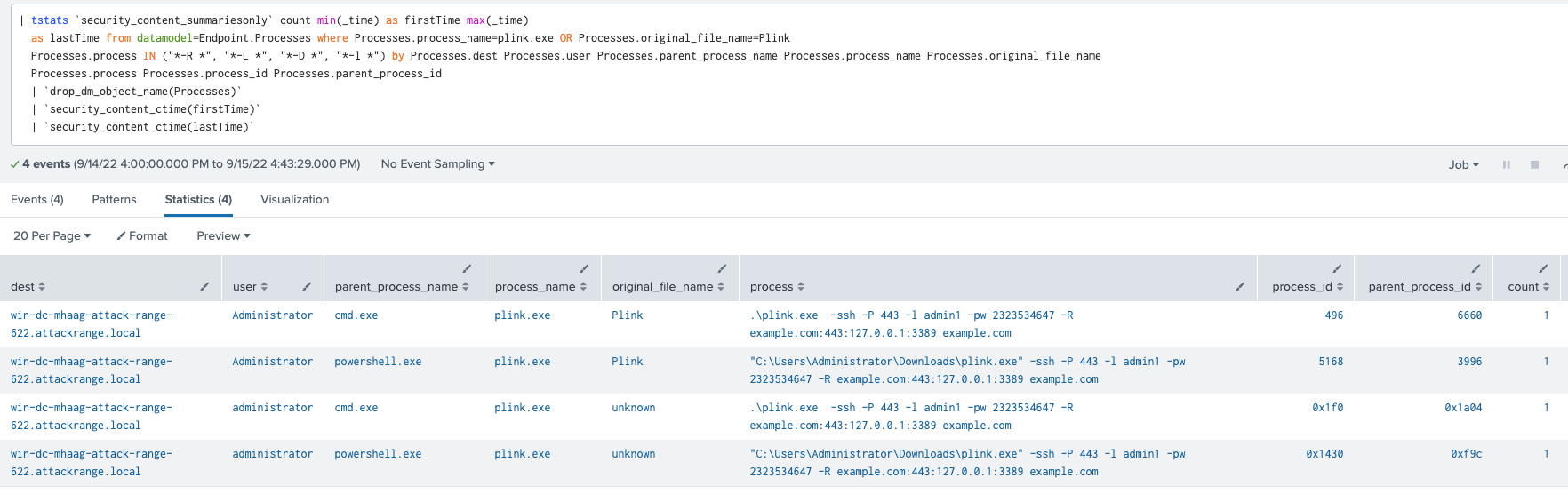Select the Statistics (4) tab
Image resolution: width=1568 pixels, height=494 pixels.
click(198, 199)
